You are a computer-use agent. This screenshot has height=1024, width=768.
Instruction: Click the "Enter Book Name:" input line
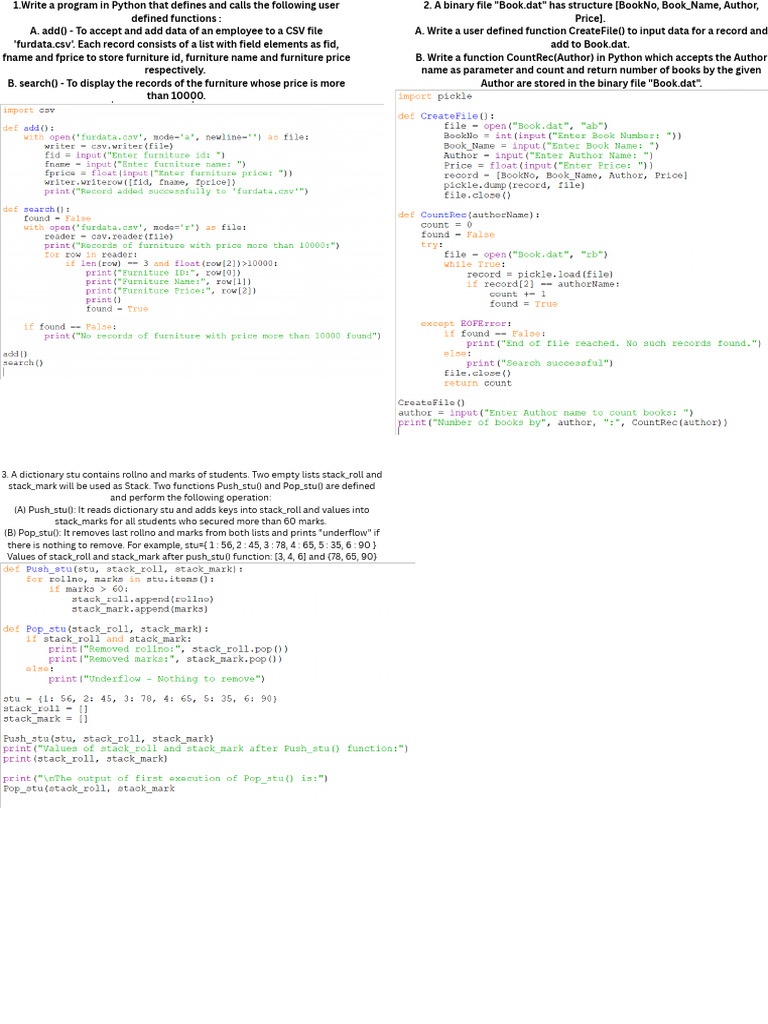pyautogui.click(x=552, y=146)
